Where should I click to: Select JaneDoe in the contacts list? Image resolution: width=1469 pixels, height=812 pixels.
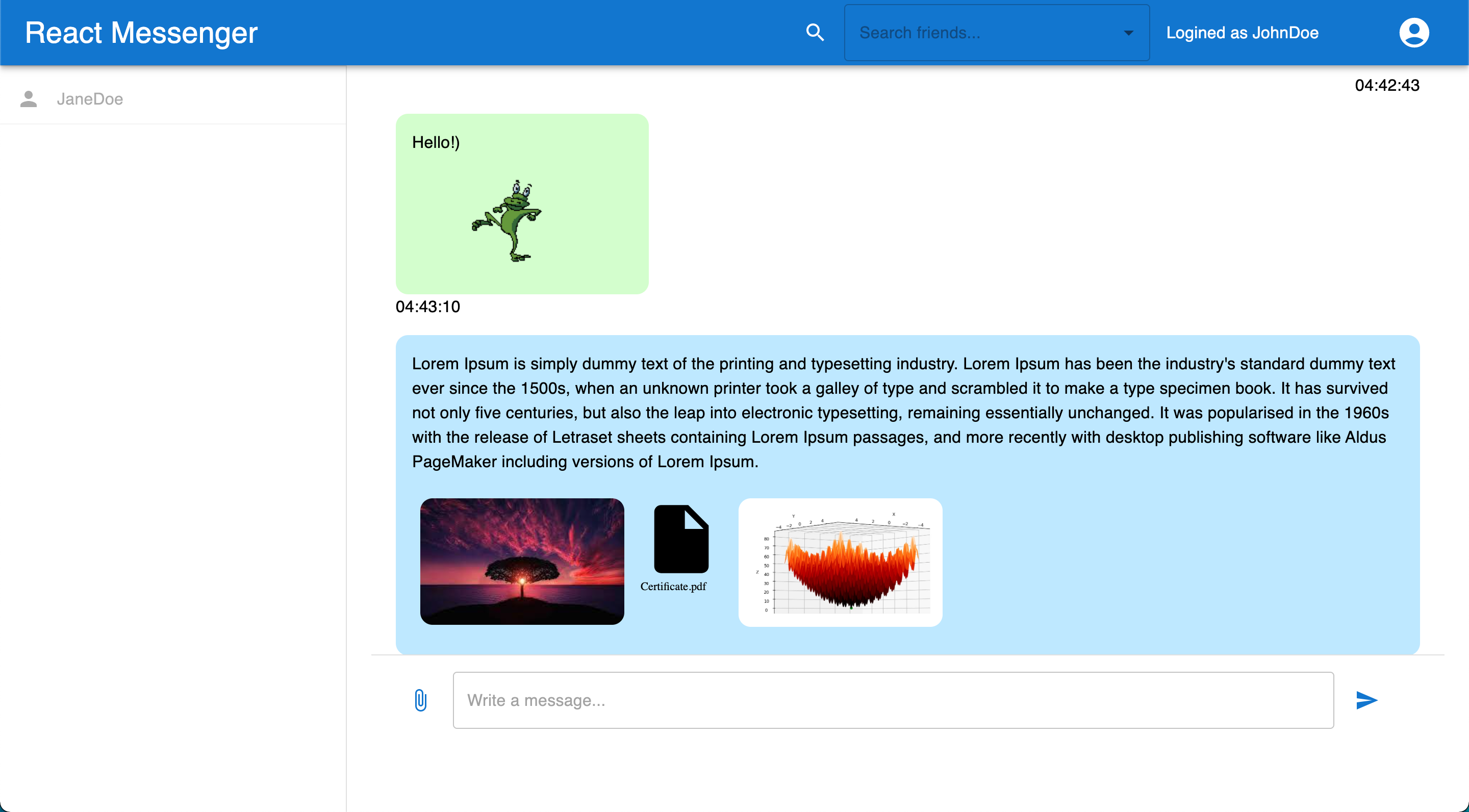click(x=173, y=98)
